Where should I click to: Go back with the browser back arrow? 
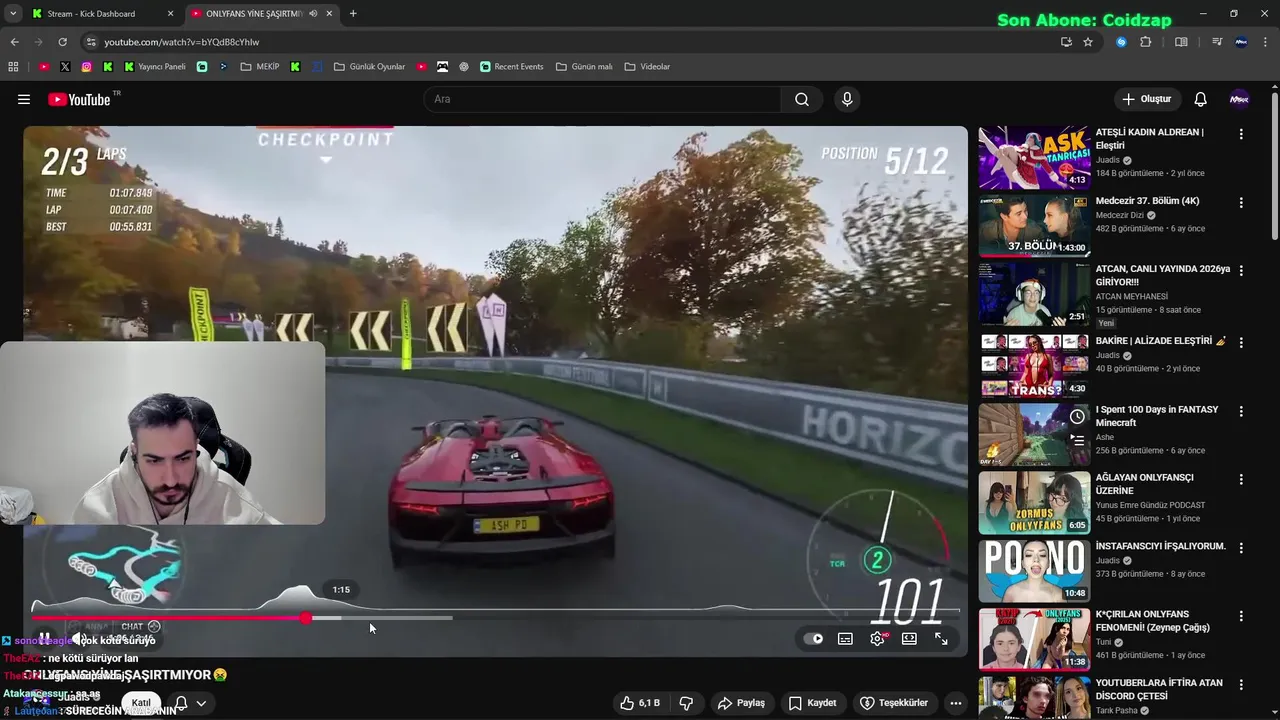click(14, 42)
